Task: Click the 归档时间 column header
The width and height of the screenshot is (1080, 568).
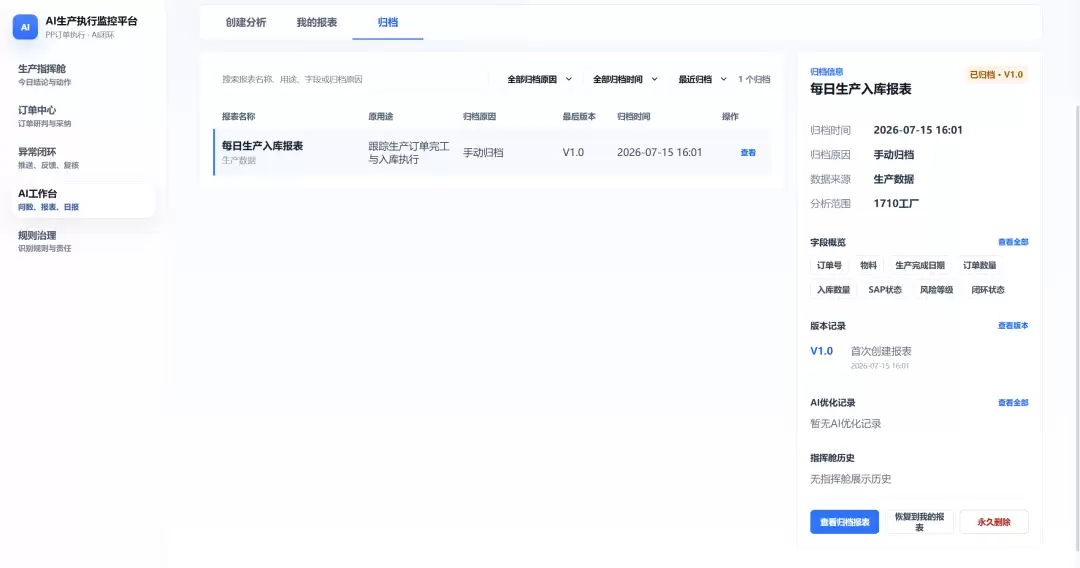Action: point(634,116)
